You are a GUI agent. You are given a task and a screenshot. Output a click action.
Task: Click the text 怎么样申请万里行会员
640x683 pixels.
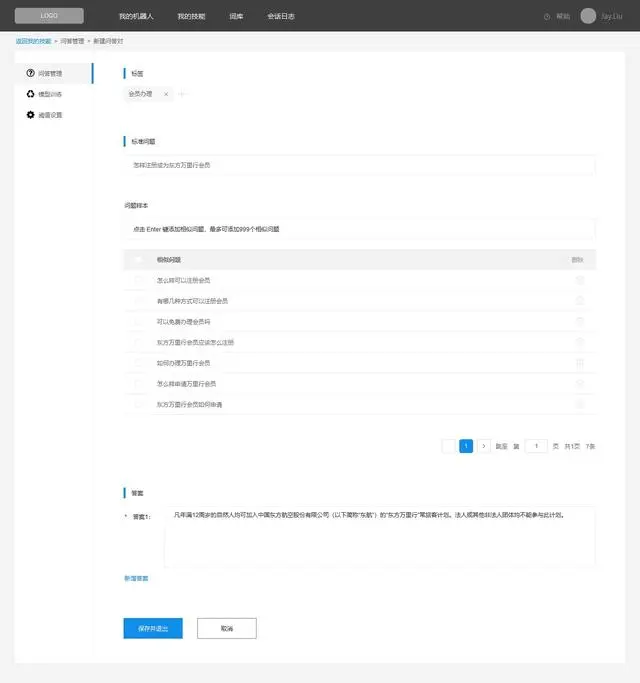tap(186, 383)
